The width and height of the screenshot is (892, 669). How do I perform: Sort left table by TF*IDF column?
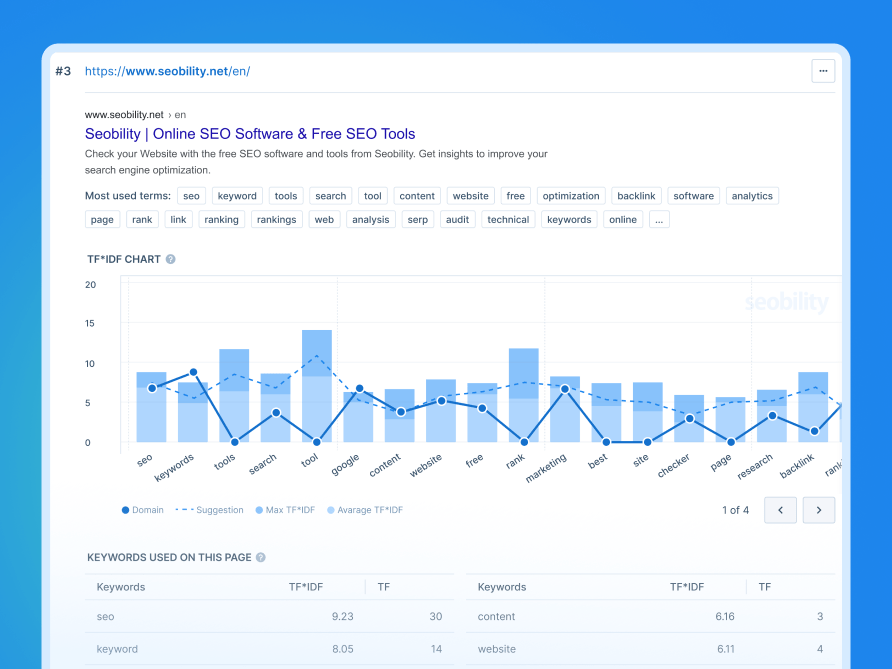point(306,587)
